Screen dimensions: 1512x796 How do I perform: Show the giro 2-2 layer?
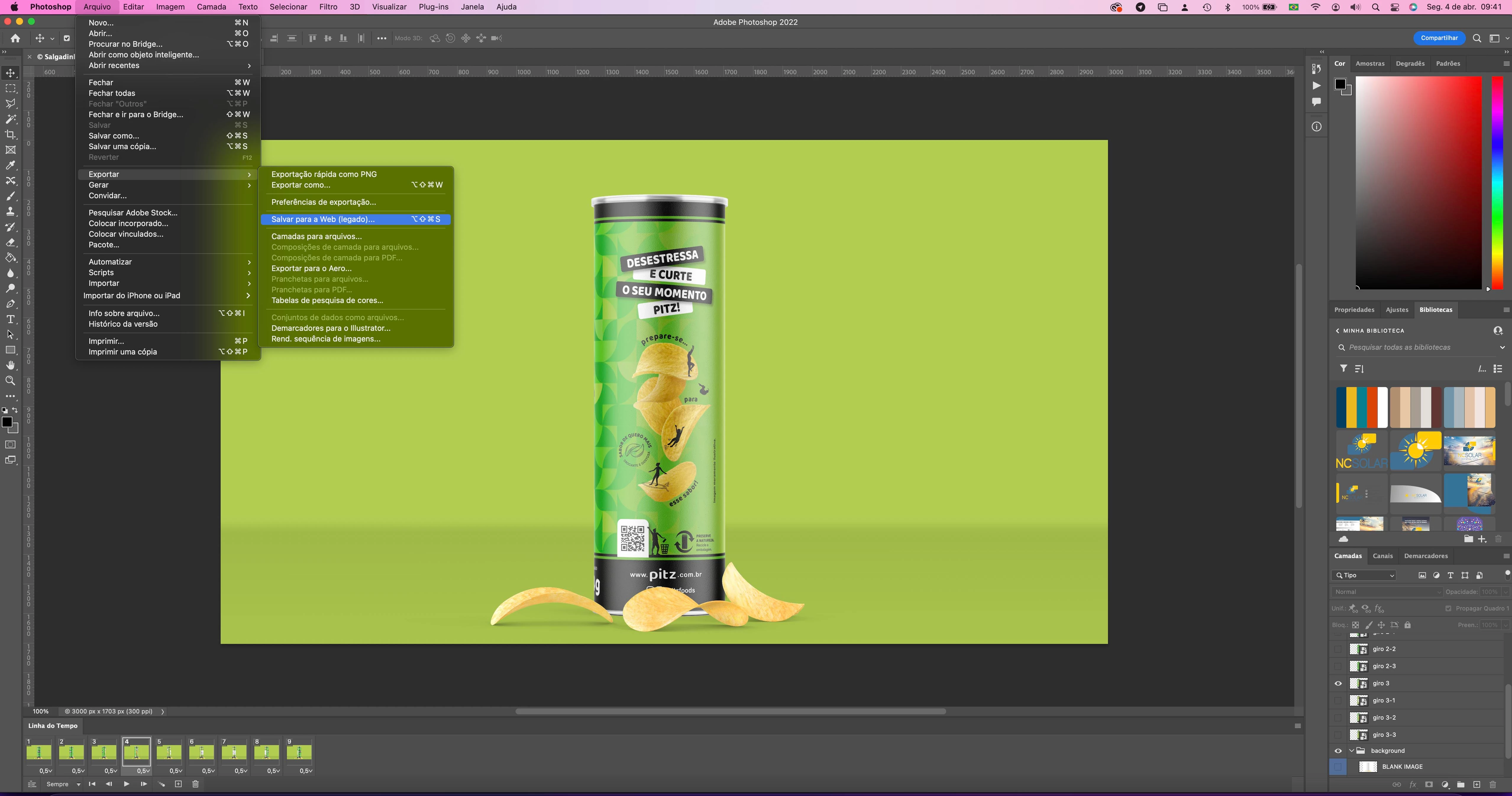[x=1338, y=649]
